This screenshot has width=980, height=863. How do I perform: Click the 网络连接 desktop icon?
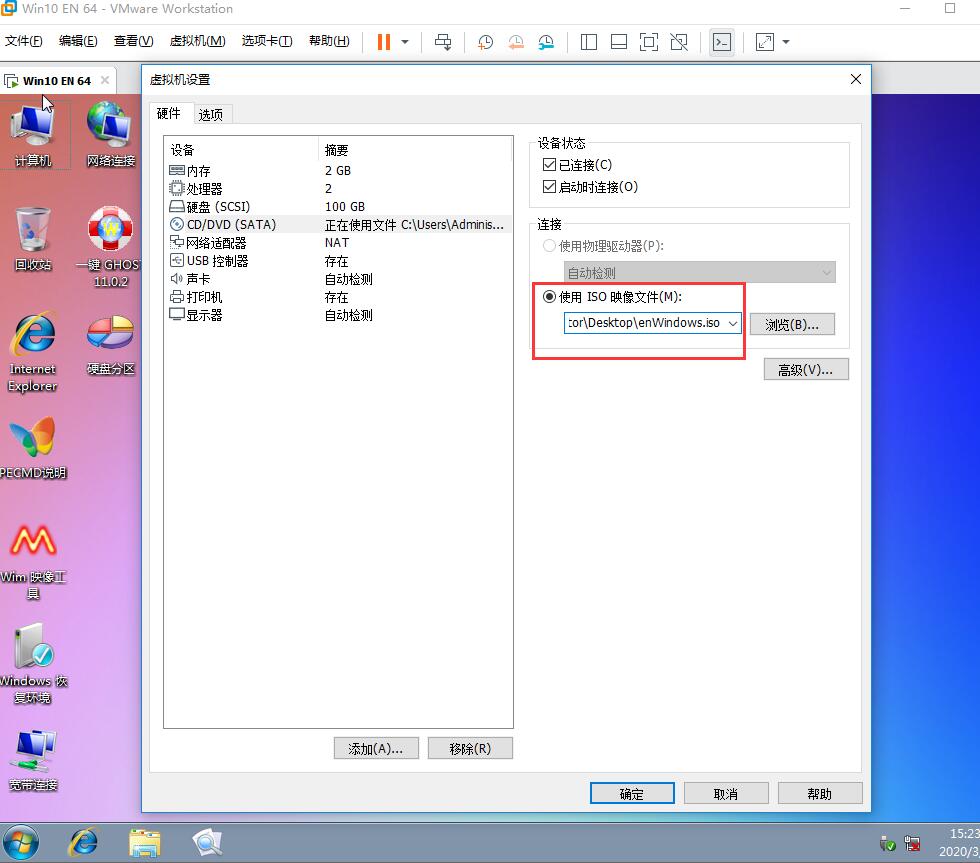point(111,134)
